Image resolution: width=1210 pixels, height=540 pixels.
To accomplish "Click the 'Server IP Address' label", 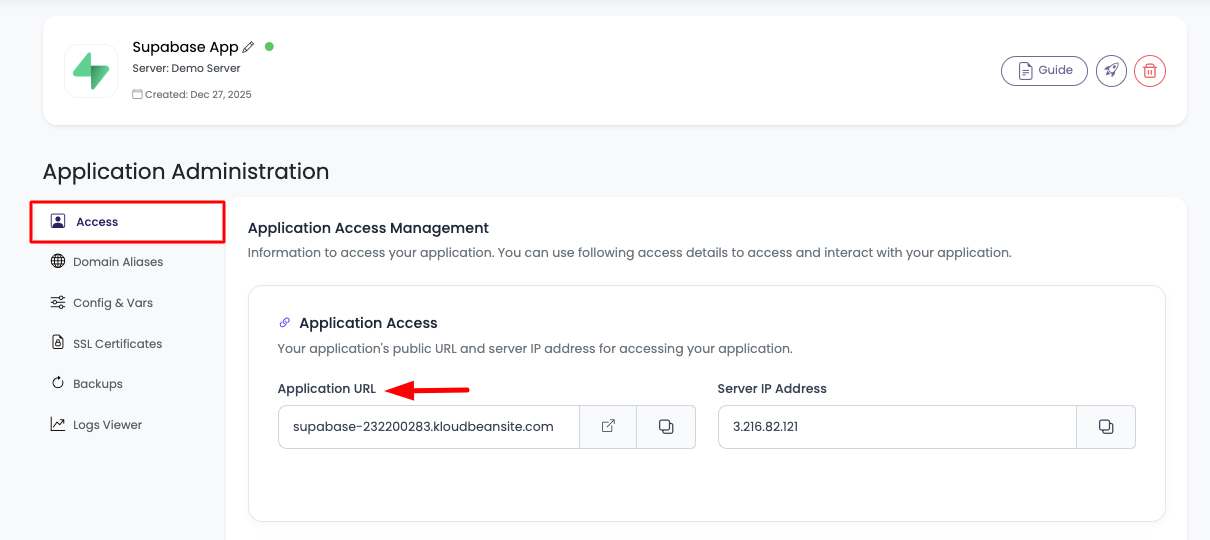I will [772, 389].
